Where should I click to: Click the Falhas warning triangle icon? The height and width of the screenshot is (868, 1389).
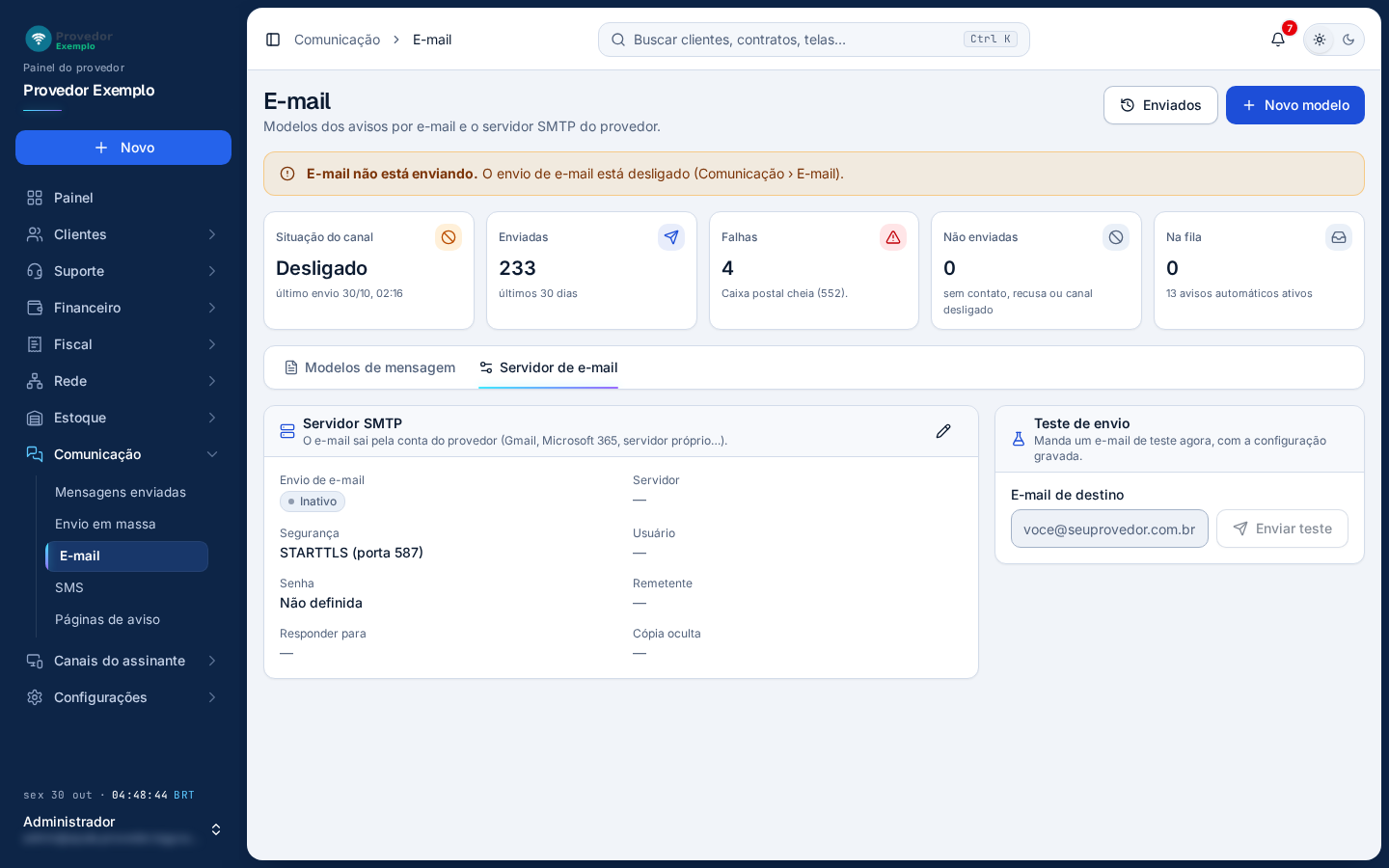click(893, 237)
